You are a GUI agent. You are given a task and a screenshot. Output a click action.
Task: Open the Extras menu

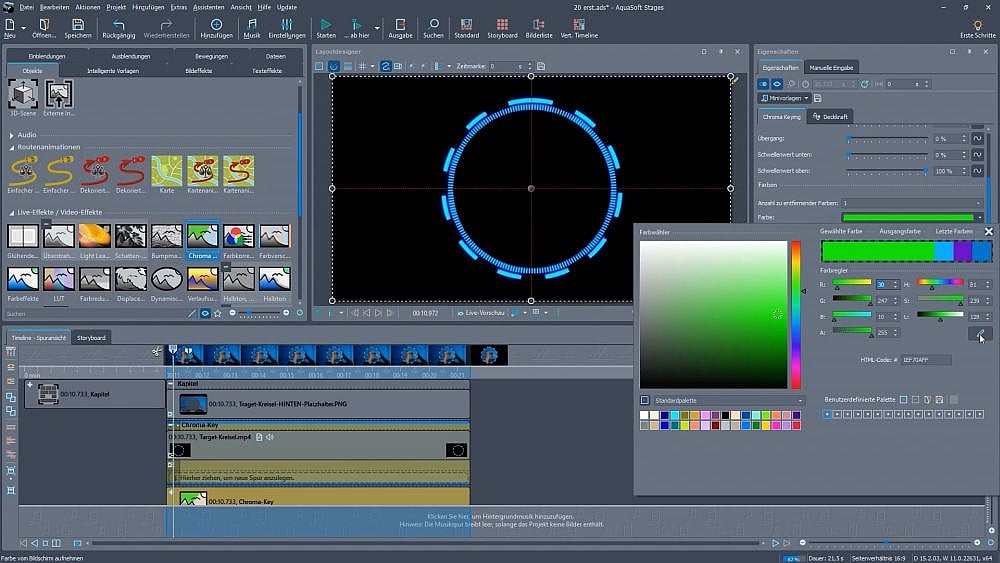click(179, 7)
